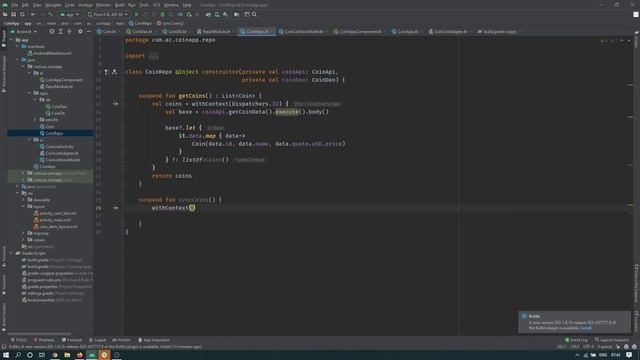Navigate back with the left arrow icon

[x=33, y=14]
